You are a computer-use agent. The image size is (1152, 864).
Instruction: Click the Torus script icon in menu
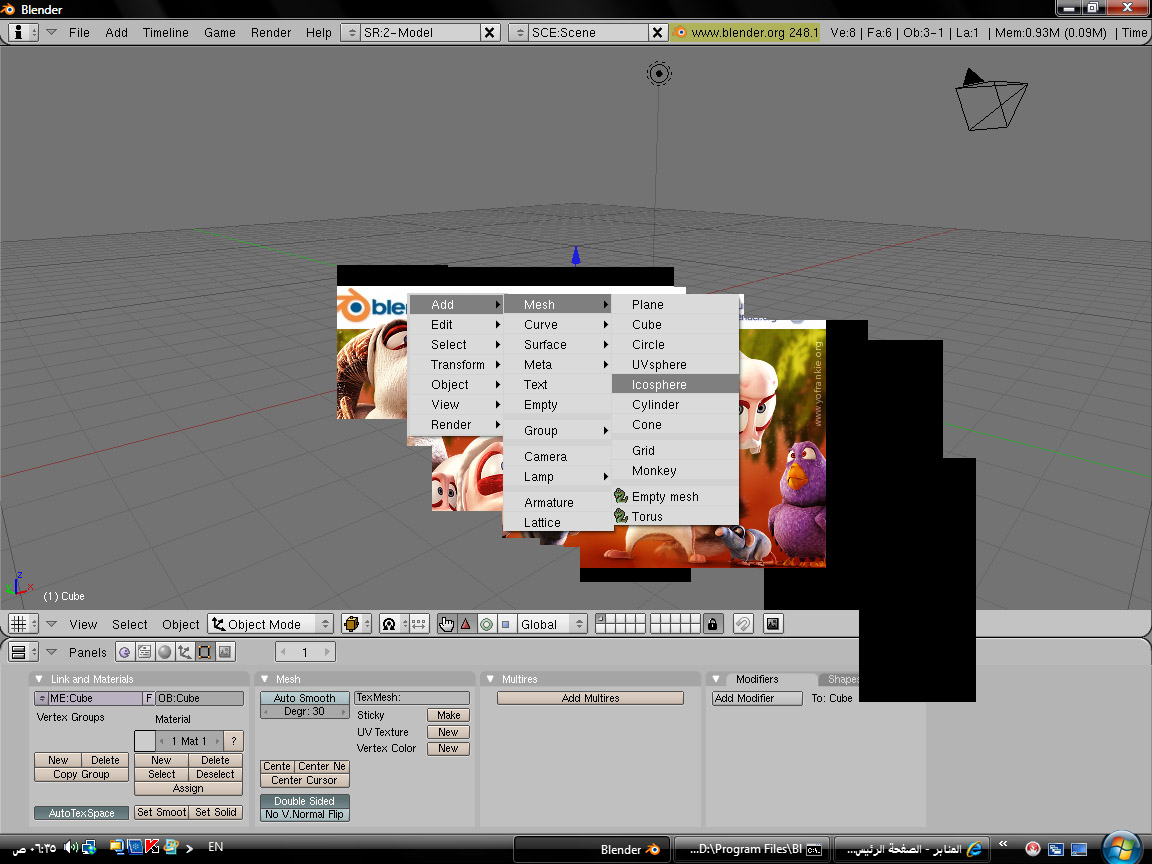(621, 516)
